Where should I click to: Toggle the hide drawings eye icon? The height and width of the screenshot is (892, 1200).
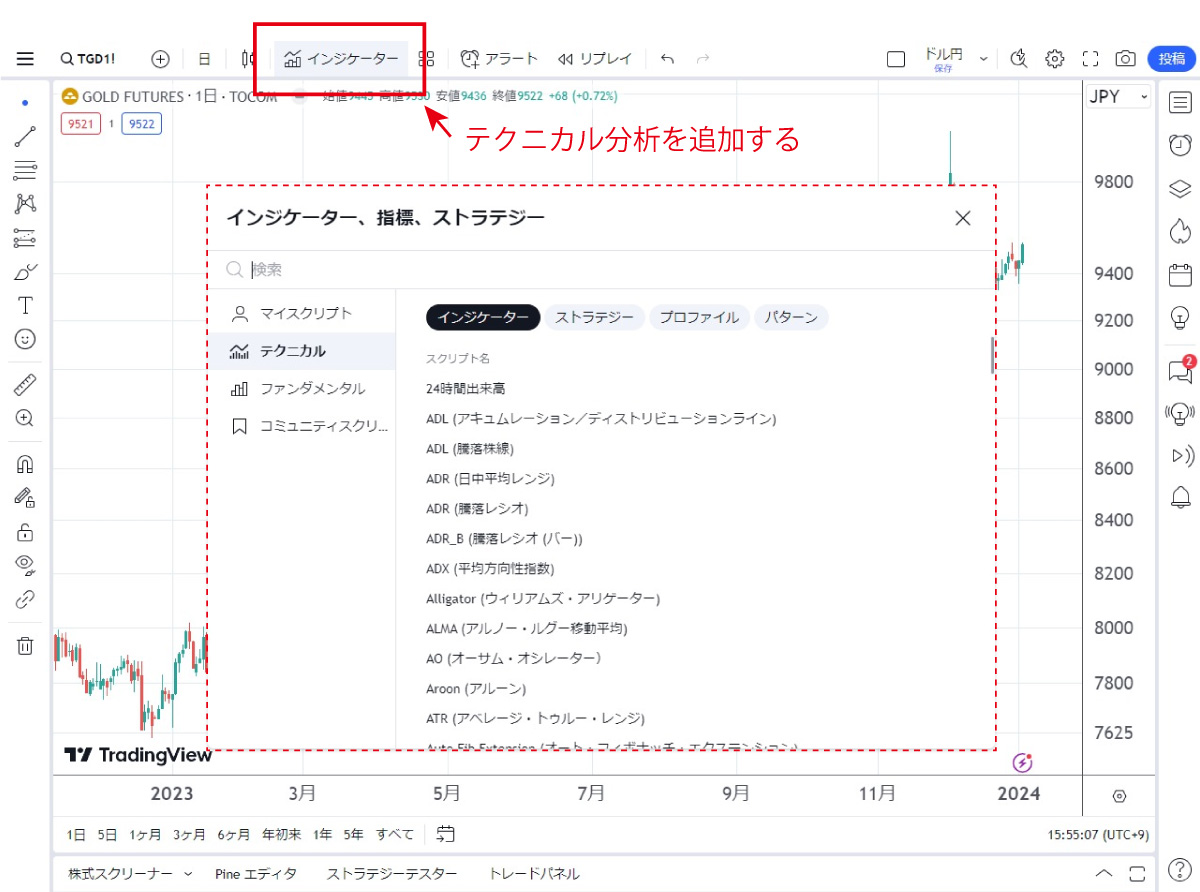[x=25, y=564]
